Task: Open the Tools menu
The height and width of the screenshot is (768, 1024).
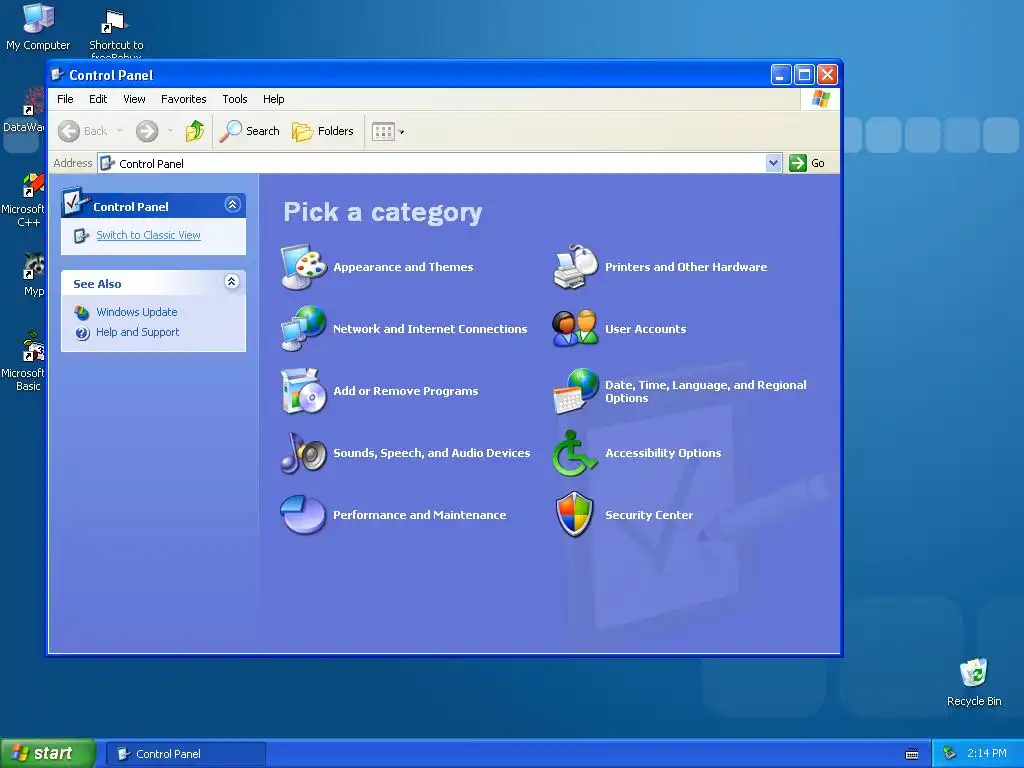Action: coord(234,99)
